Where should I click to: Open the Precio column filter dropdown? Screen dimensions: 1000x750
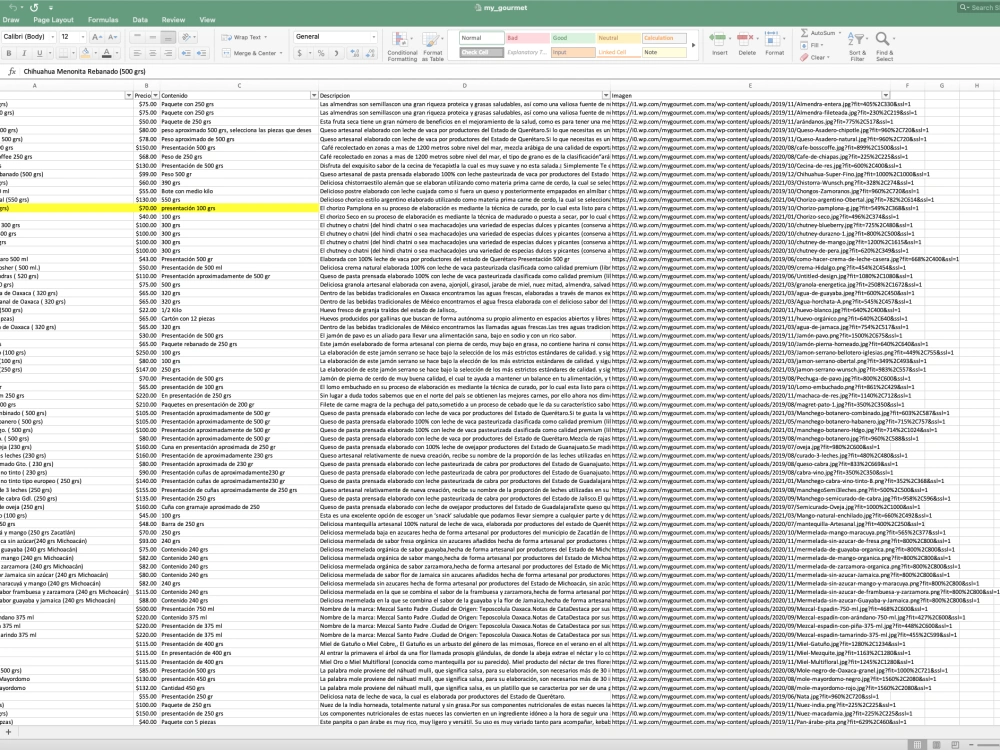pos(155,95)
